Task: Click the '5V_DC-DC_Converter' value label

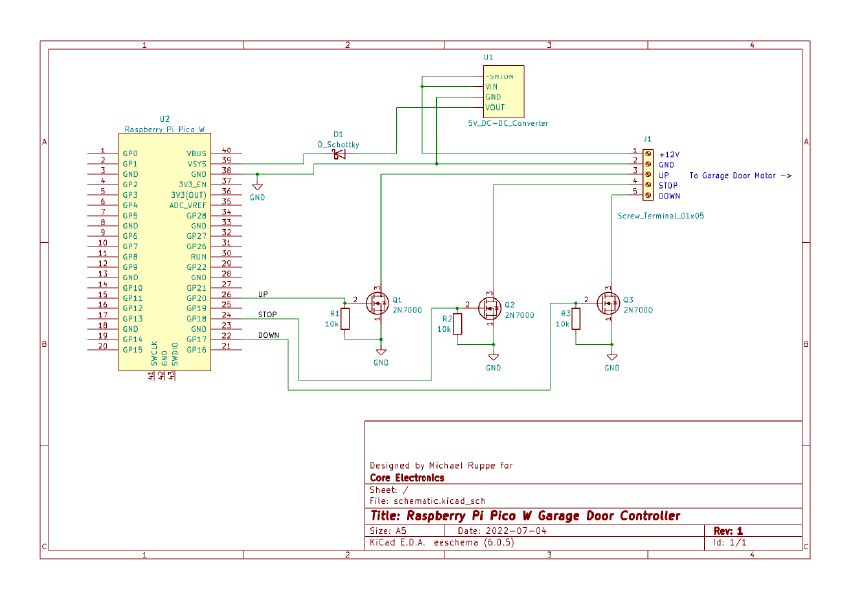Action: pos(508,123)
